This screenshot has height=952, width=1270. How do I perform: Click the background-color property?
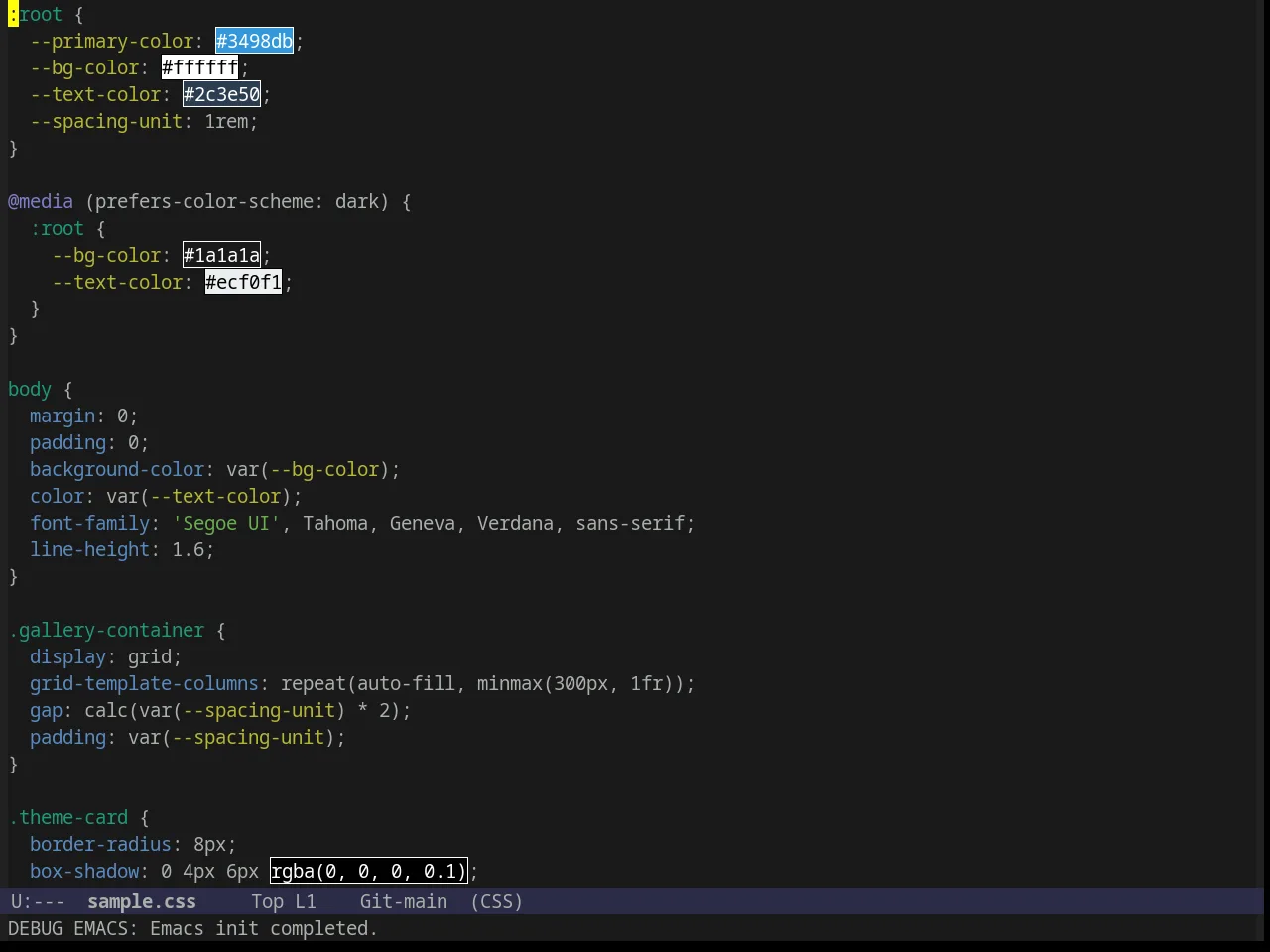117,469
